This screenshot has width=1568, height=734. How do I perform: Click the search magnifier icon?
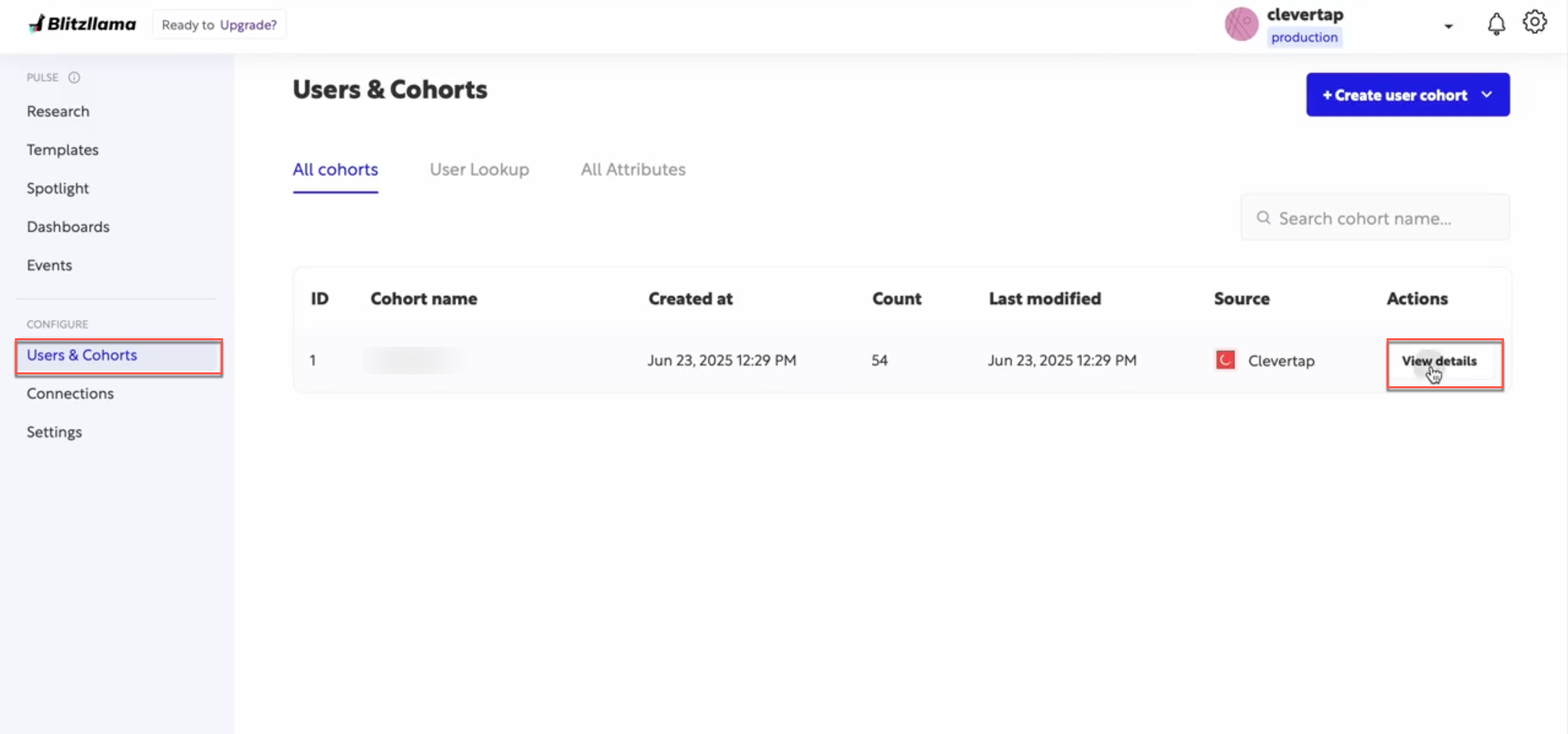pos(1263,218)
